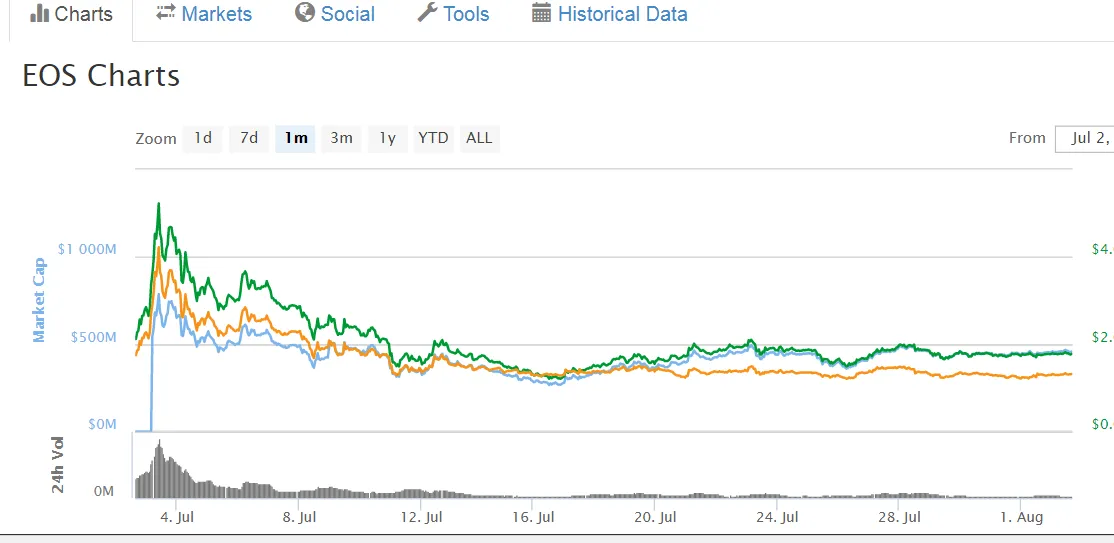The height and width of the screenshot is (543, 1114).
Task: Click the 24h Vol axis title
Action: [58, 465]
